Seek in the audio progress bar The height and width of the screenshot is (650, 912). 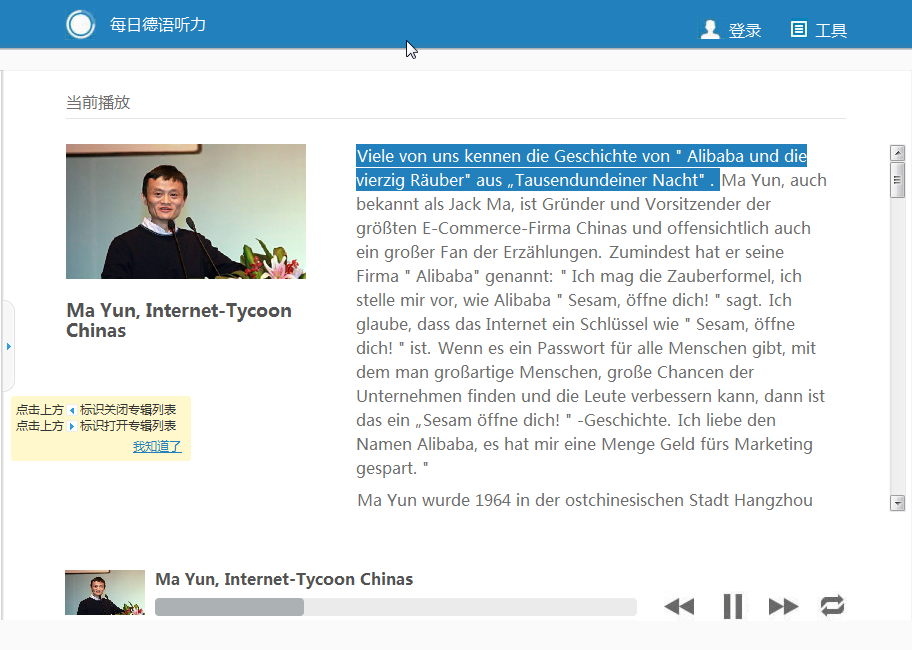click(x=396, y=607)
